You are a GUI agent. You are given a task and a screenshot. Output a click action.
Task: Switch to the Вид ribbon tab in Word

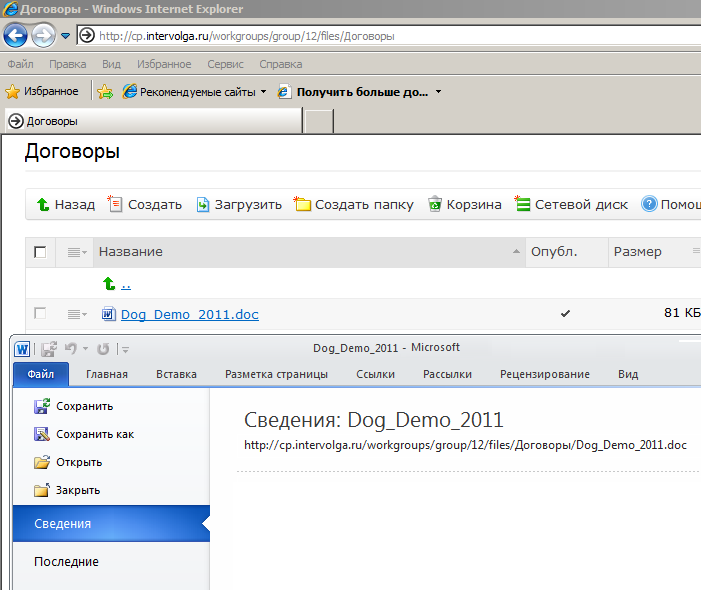(x=628, y=374)
